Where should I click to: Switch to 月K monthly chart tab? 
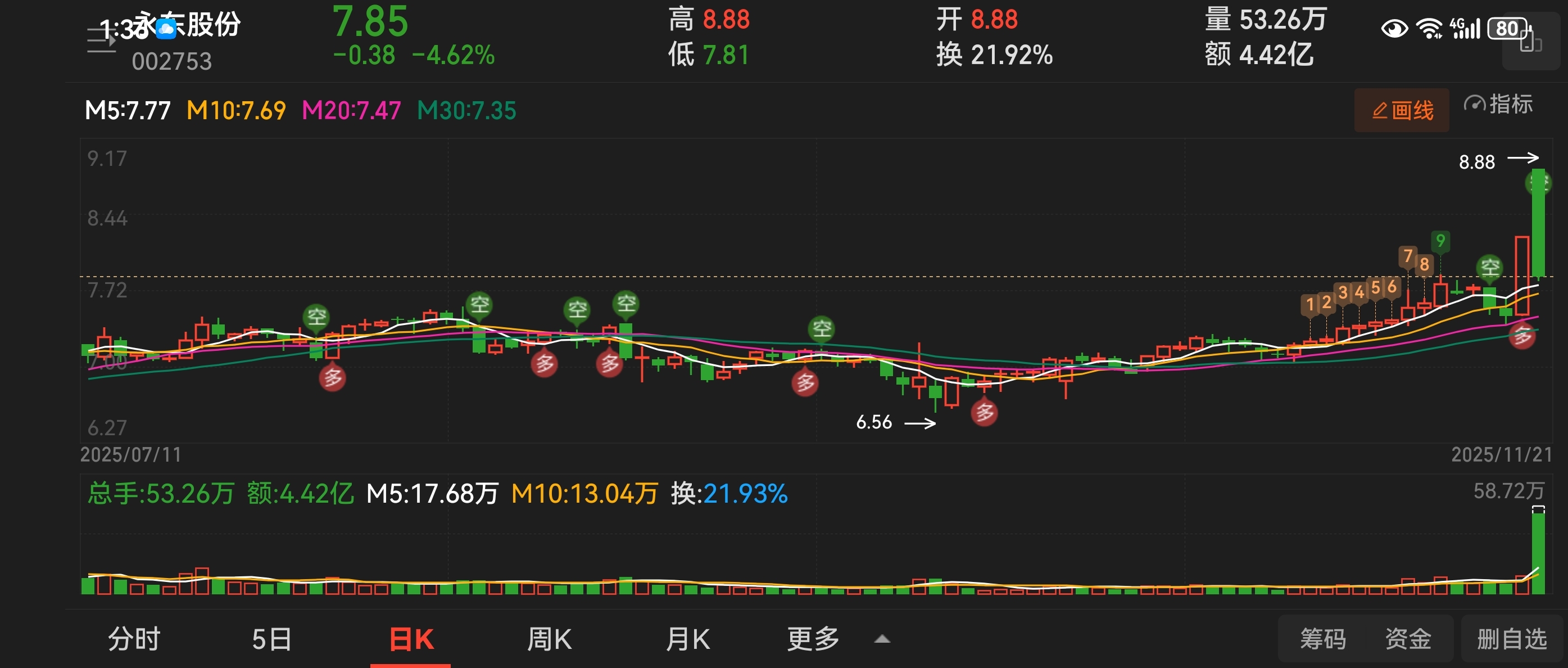(688, 639)
